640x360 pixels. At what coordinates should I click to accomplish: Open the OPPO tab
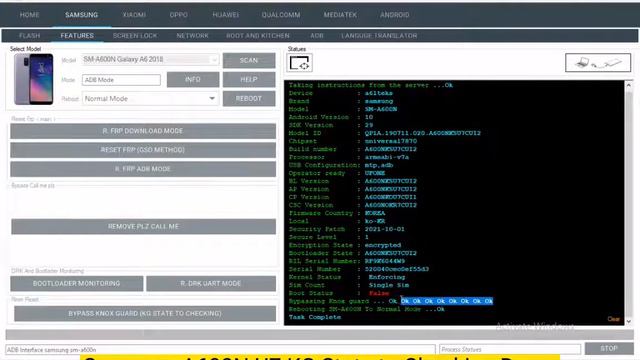click(x=178, y=15)
